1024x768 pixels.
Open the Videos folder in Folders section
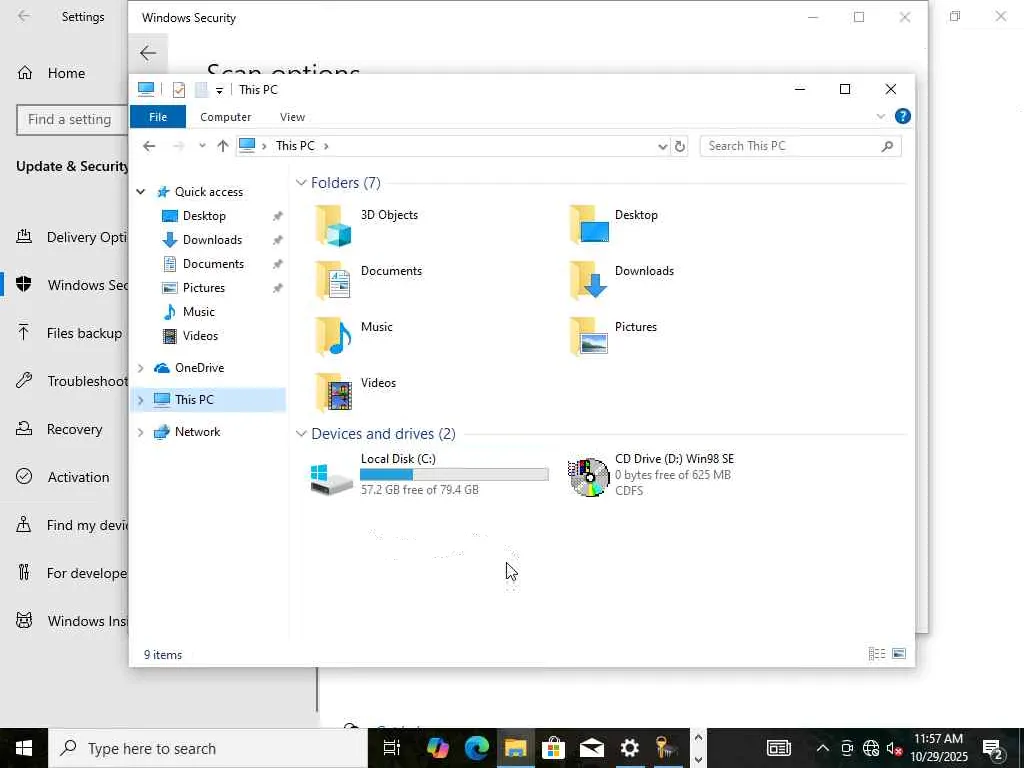click(332, 393)
